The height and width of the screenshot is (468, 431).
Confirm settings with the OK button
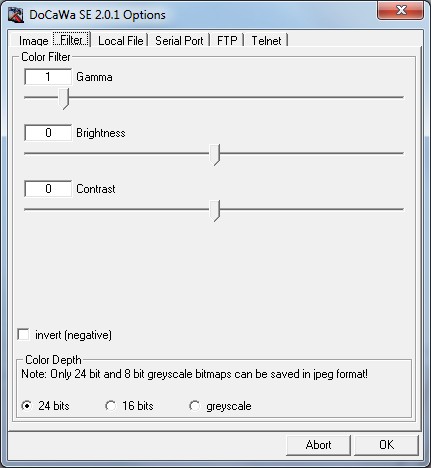(386, 445)
